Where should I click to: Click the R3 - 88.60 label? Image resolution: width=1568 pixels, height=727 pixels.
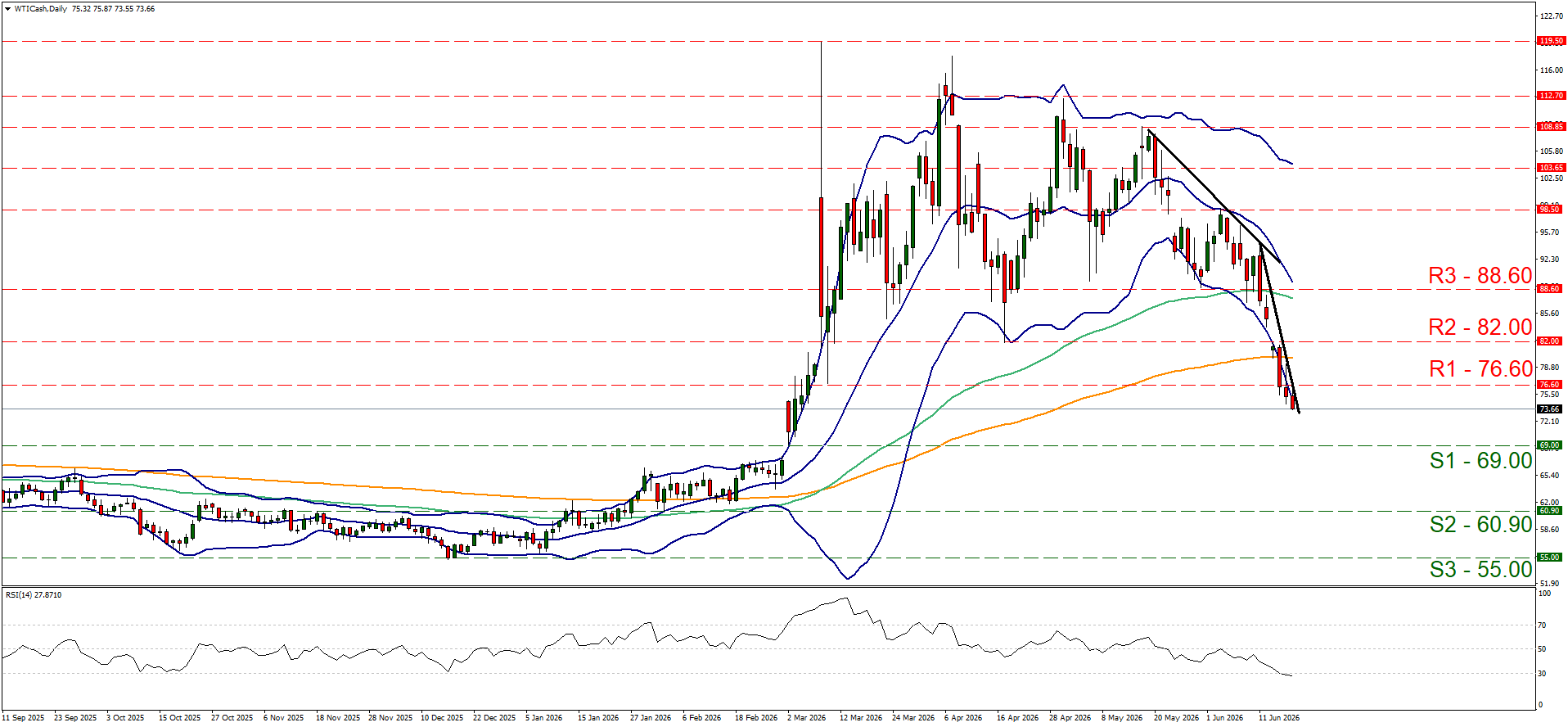click(x=1480, y=276)
